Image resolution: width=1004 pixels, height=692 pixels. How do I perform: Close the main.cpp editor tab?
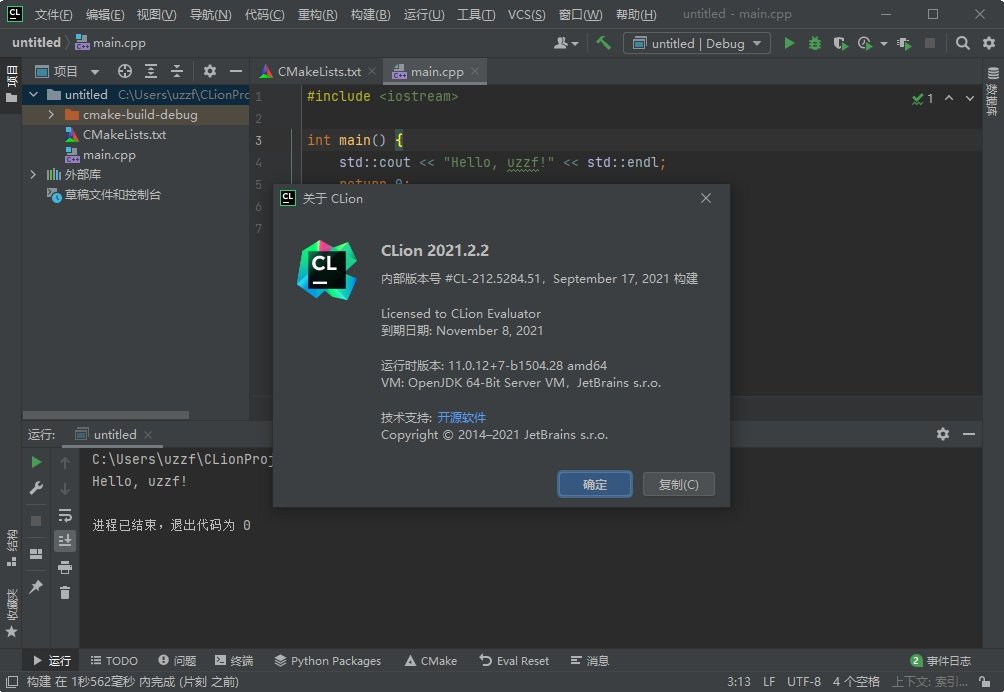[474, 72]
